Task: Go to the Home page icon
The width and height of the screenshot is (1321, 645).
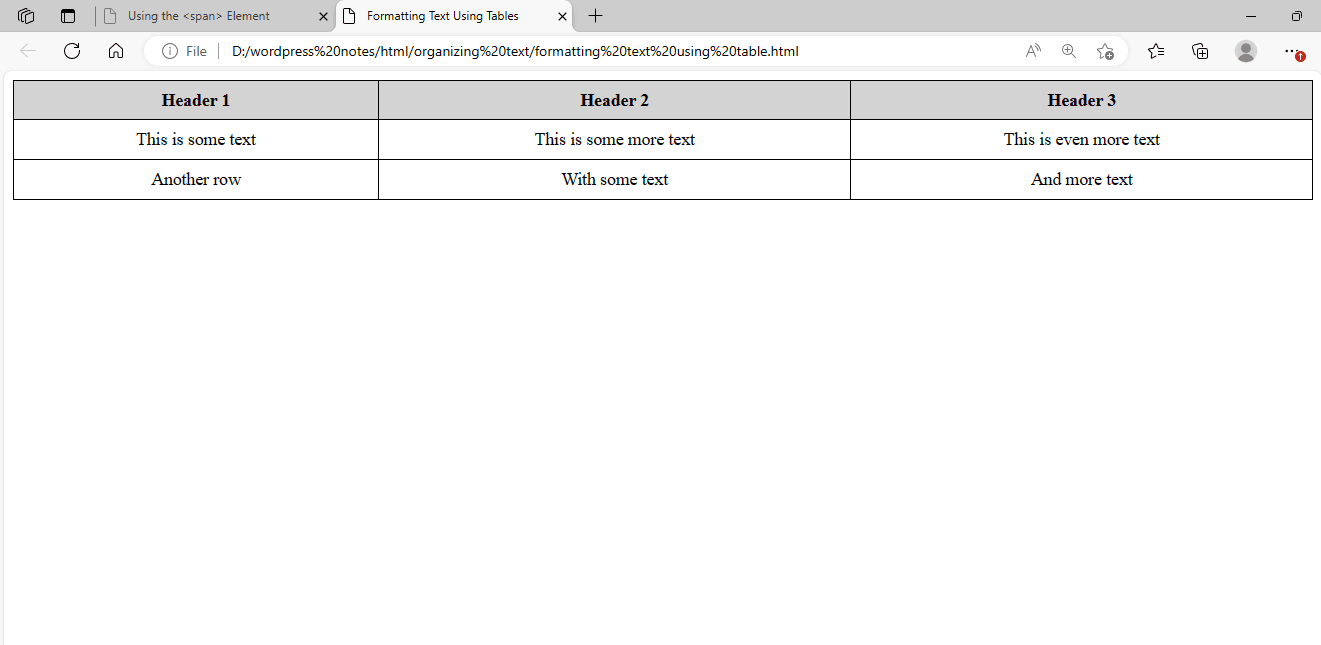Action: point(116,51)
